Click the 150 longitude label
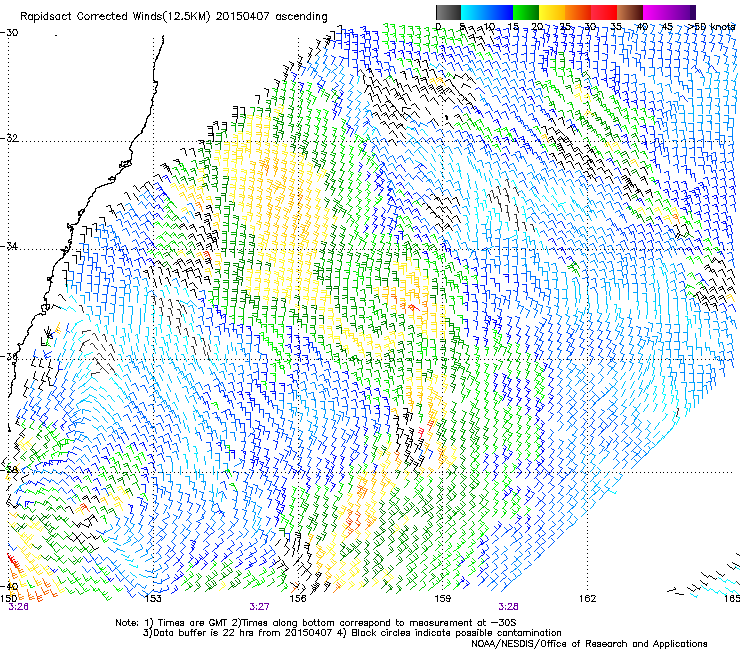Screen dimensions: 740x650 tap(8, 599)
